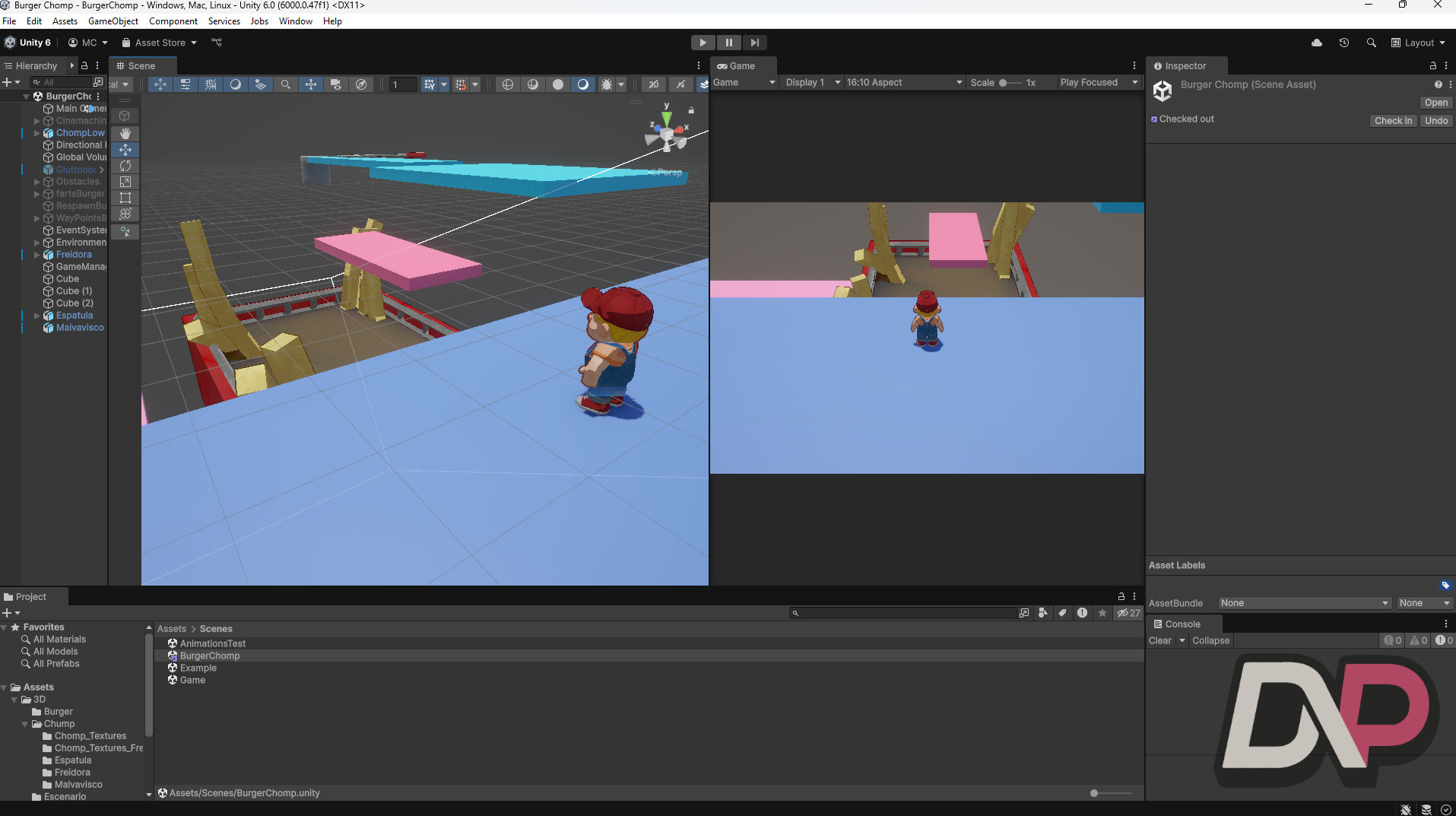The height and width of the screenshot is (816, 1456).
Task: Select the Move tool in Scene tools
Action: (x=125, y=150)
